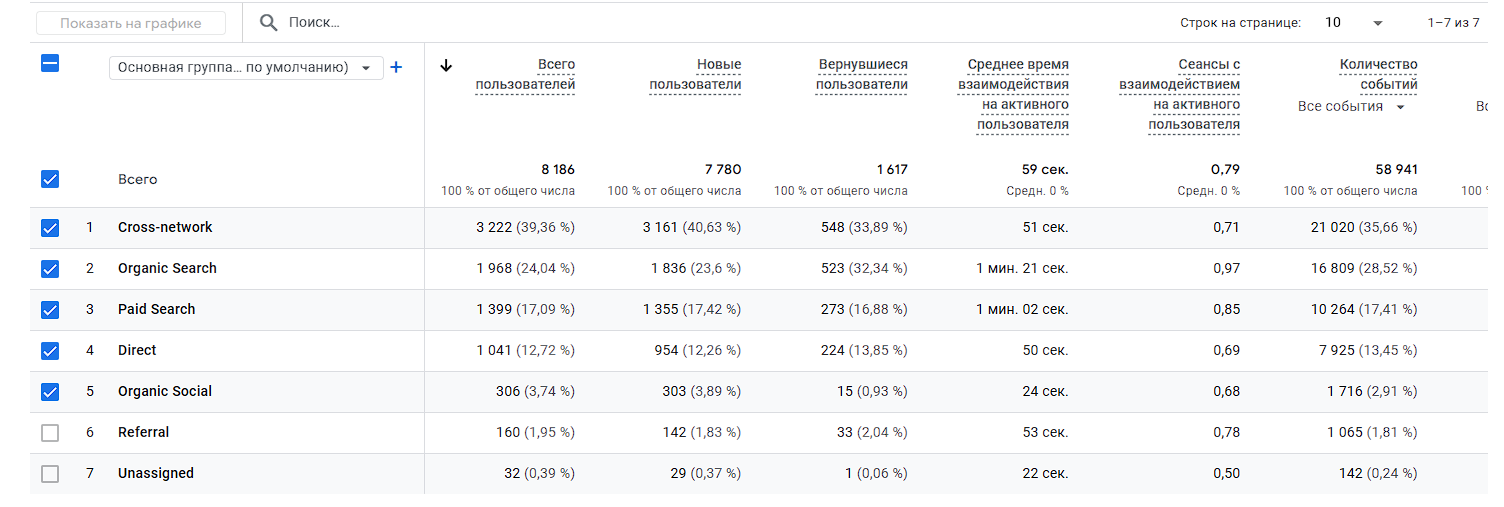
Task: Expand the 'Все события' event filter
Action: coord(1352,106)
